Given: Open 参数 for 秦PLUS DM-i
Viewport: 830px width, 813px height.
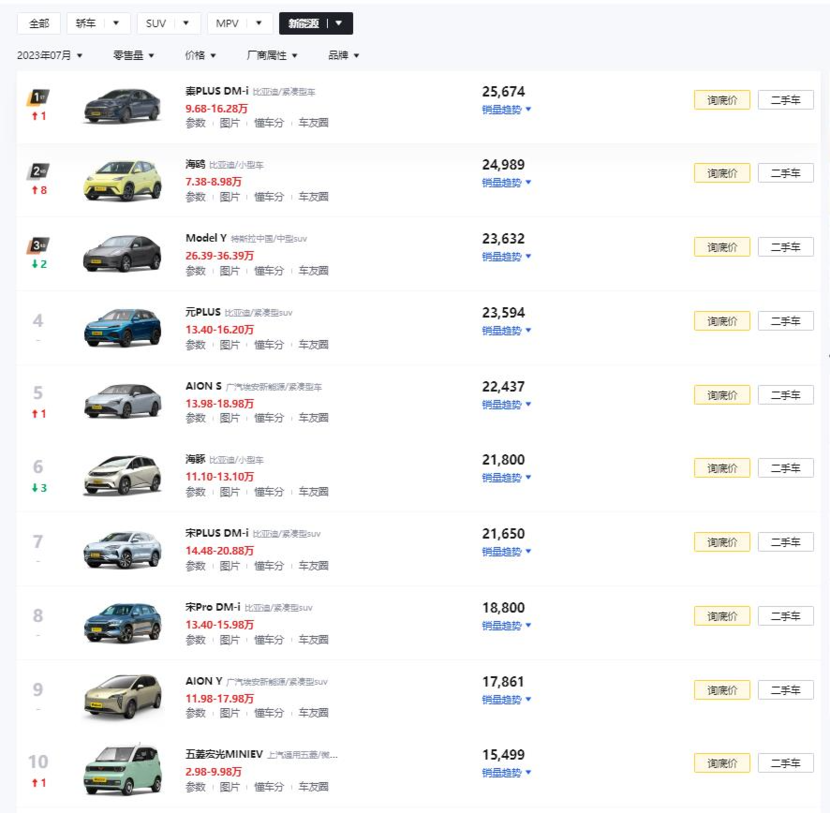Looking at the screenshot, I should pos(195,123).
